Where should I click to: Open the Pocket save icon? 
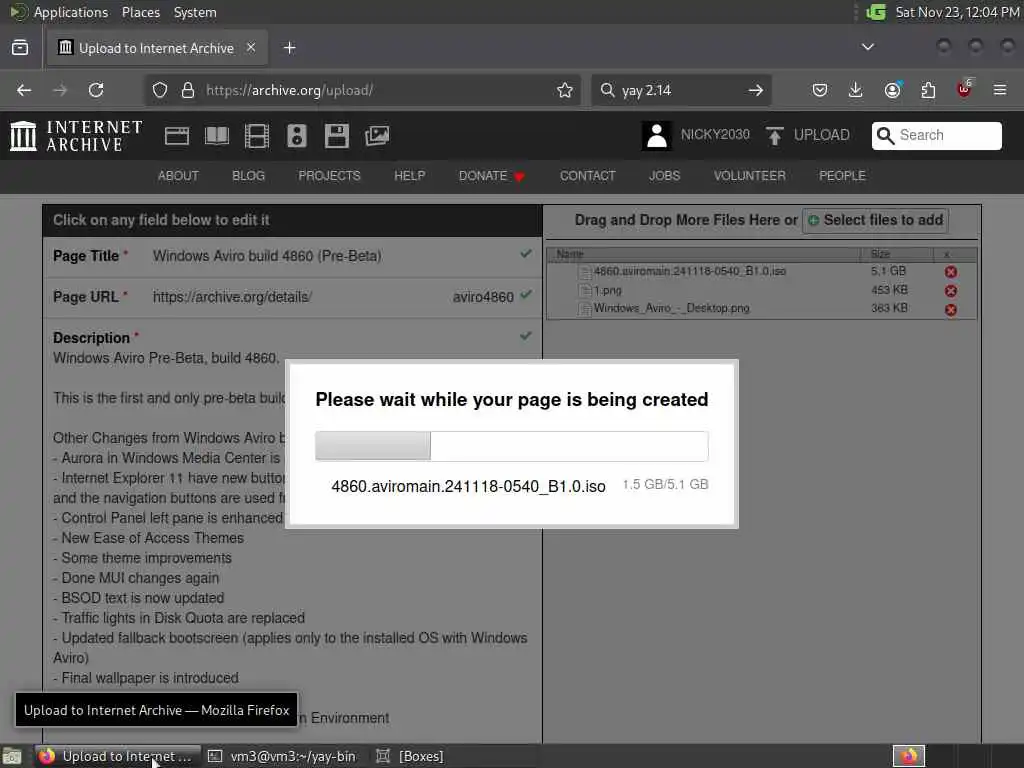click(820, 90)
